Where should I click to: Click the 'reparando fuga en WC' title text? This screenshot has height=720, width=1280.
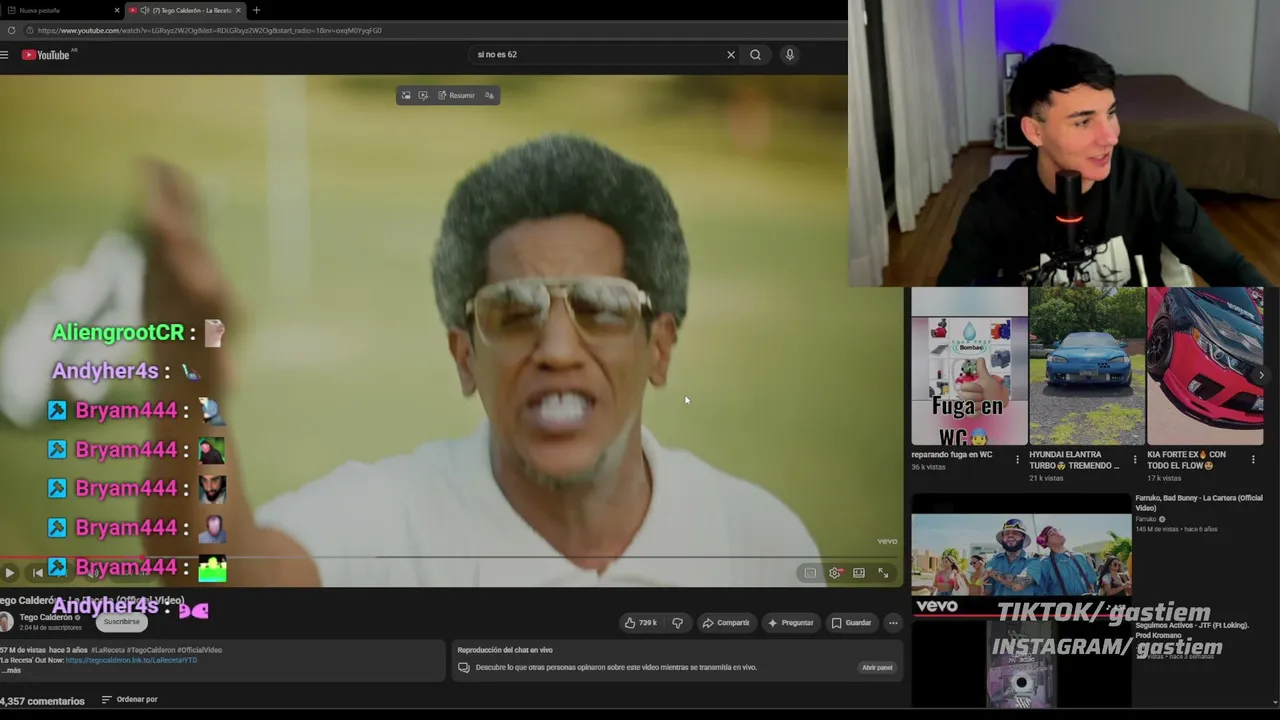pyautogui.click(x=952, y=455)
